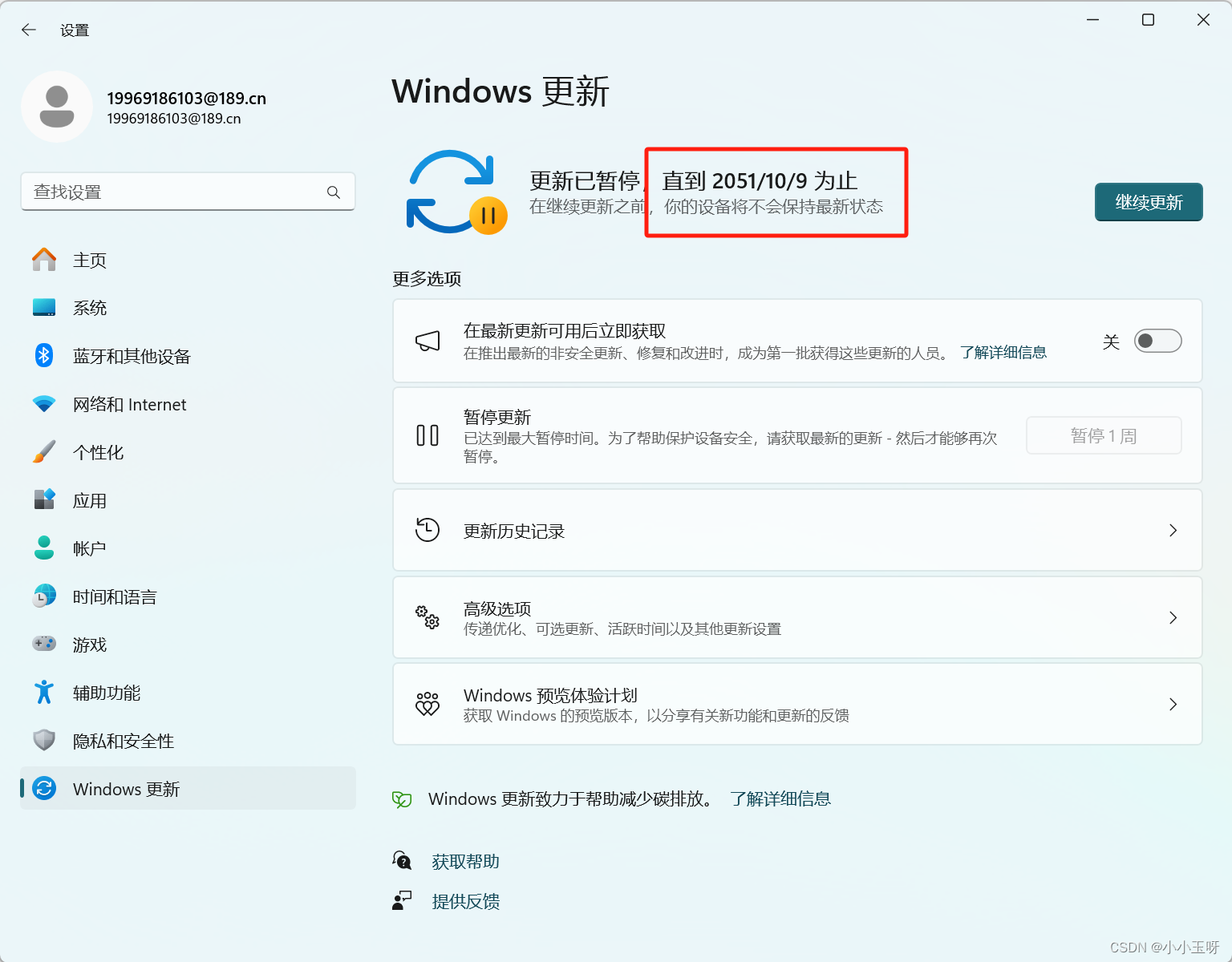Screen dimensions: 1232x962
Task: Click the Bluetooth icon in sidebar
Action: (44, 355)
